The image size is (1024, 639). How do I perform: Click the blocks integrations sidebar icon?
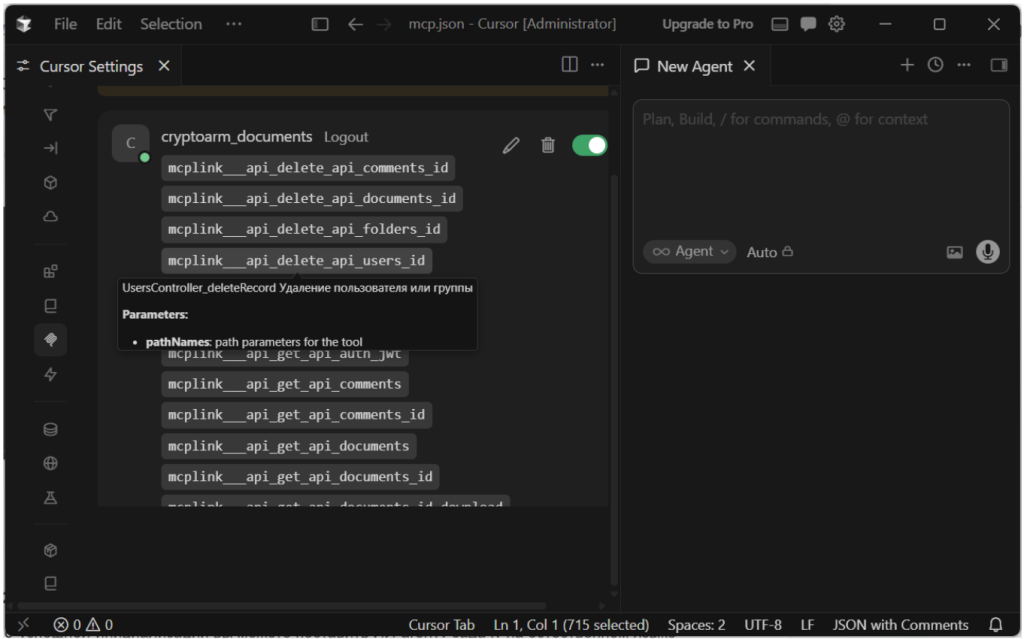[x=50, y=271]
